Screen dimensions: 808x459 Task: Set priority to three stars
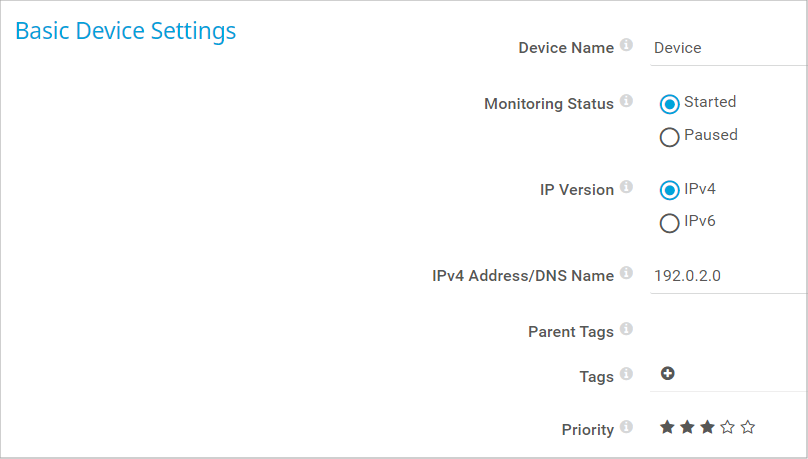tap(708, 427)
